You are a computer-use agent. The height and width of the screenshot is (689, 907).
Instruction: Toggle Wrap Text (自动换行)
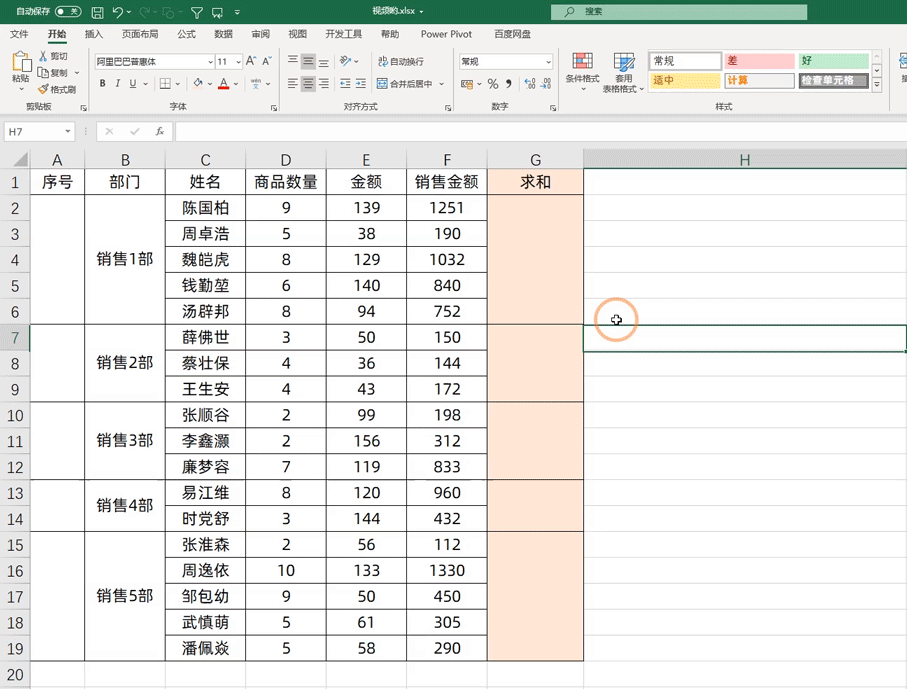[401, 61]
